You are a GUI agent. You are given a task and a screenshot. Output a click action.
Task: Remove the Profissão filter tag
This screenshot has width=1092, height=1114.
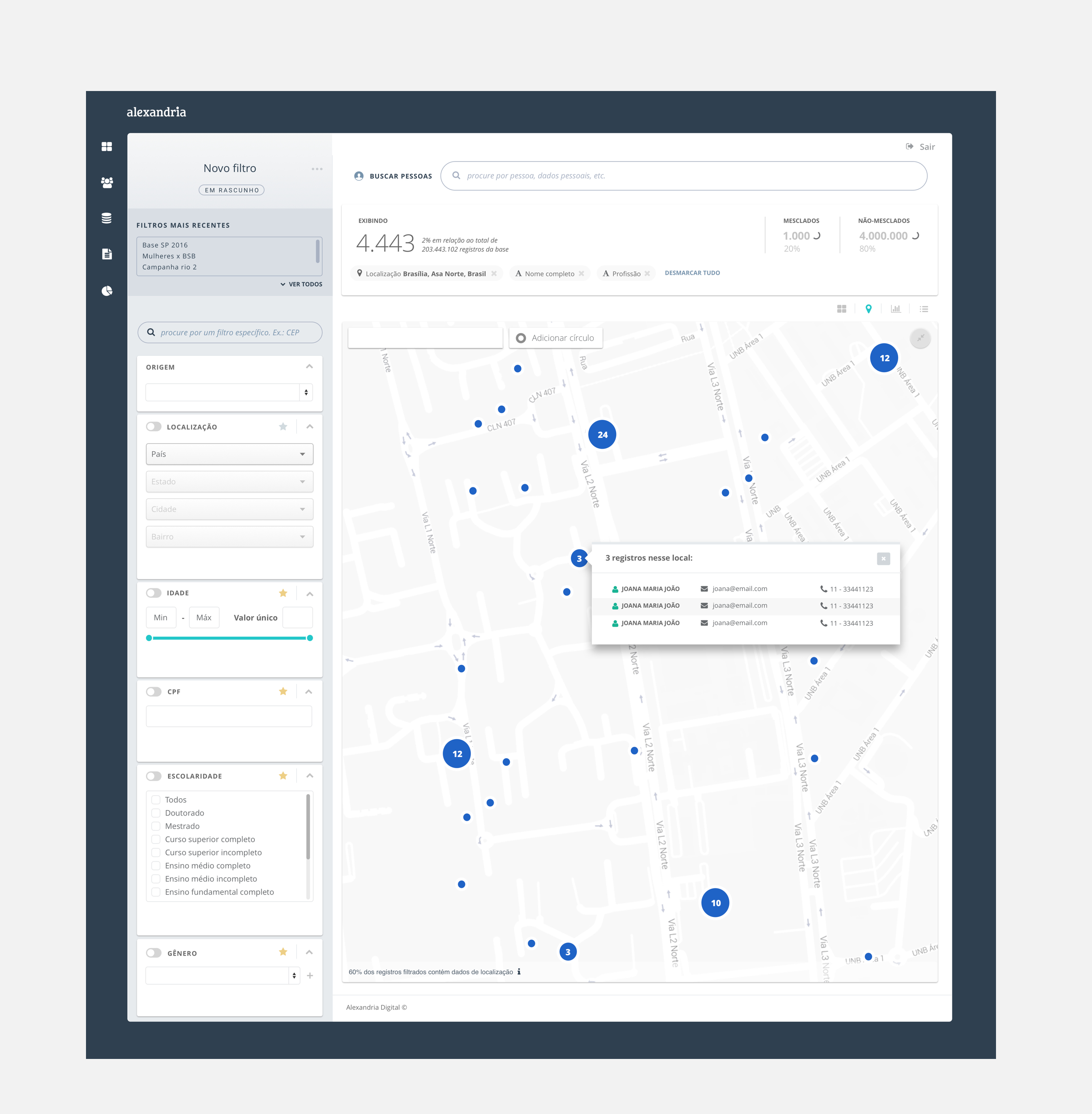647,273
